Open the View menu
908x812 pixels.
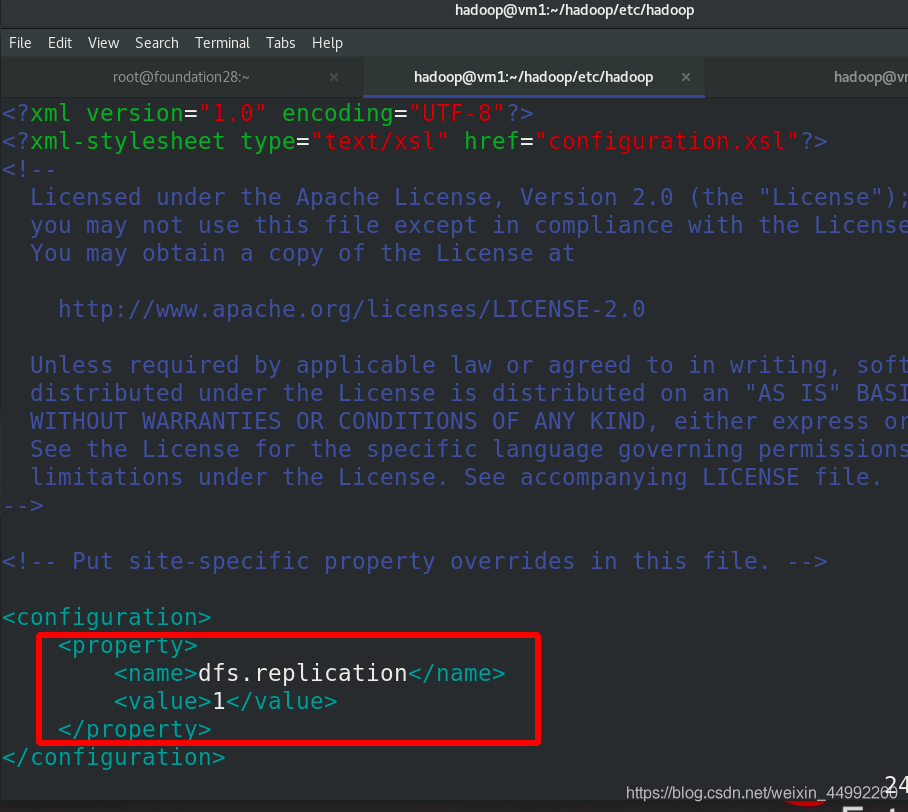click(x=104, y=43)
